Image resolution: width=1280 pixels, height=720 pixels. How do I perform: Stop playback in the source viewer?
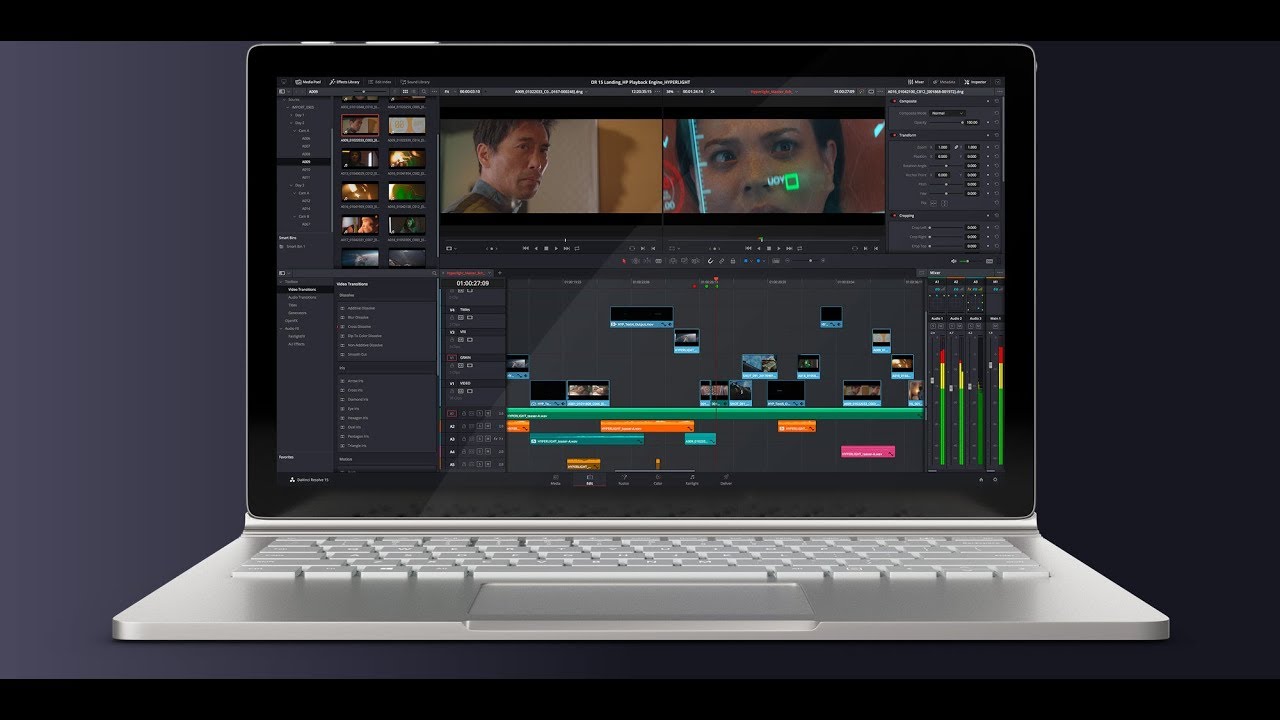[546, 248]
